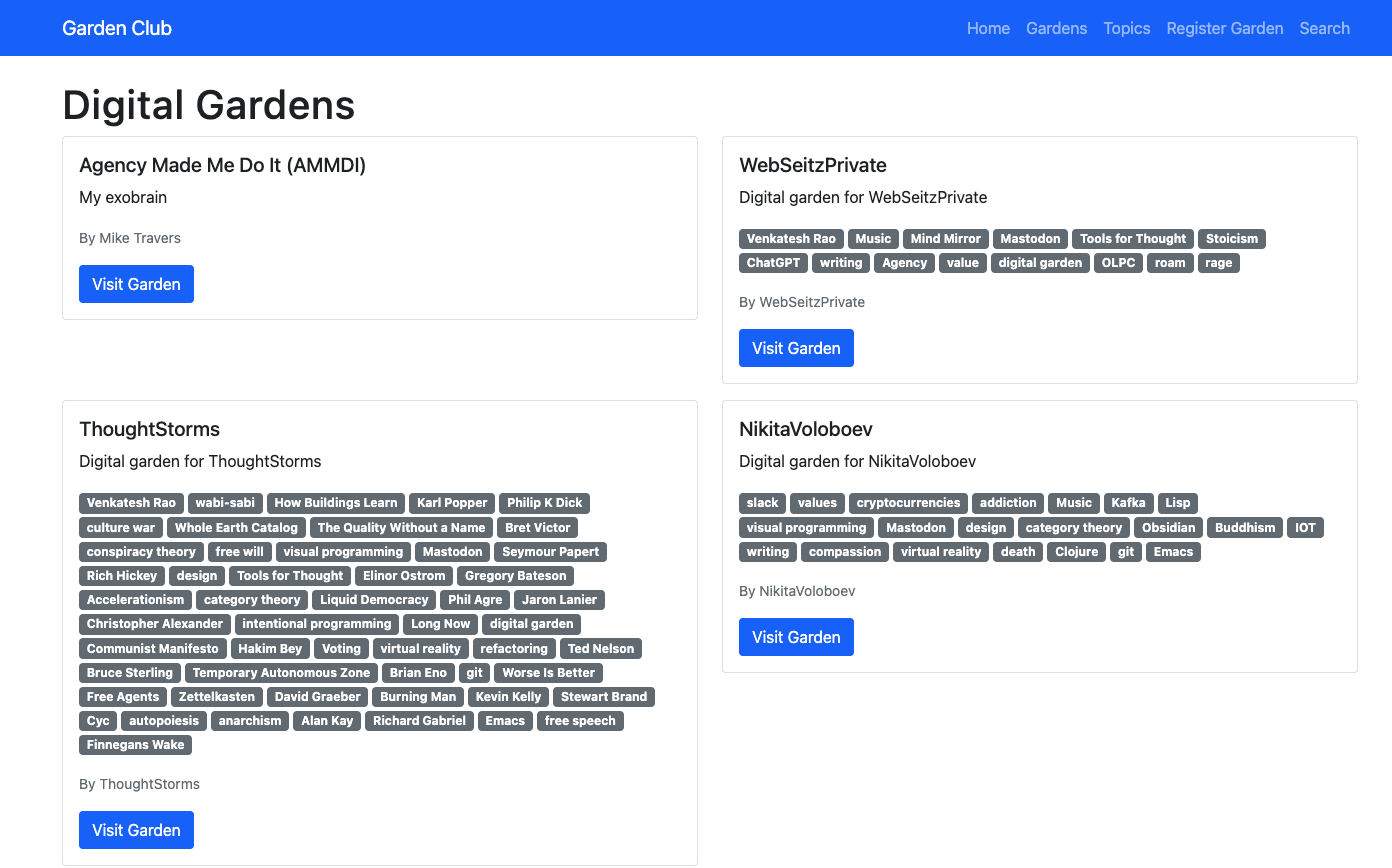Viewport: 1392px width, 868px height.
Task: Choose the wabi-sabi topic tag
Action: pos(225,503)
